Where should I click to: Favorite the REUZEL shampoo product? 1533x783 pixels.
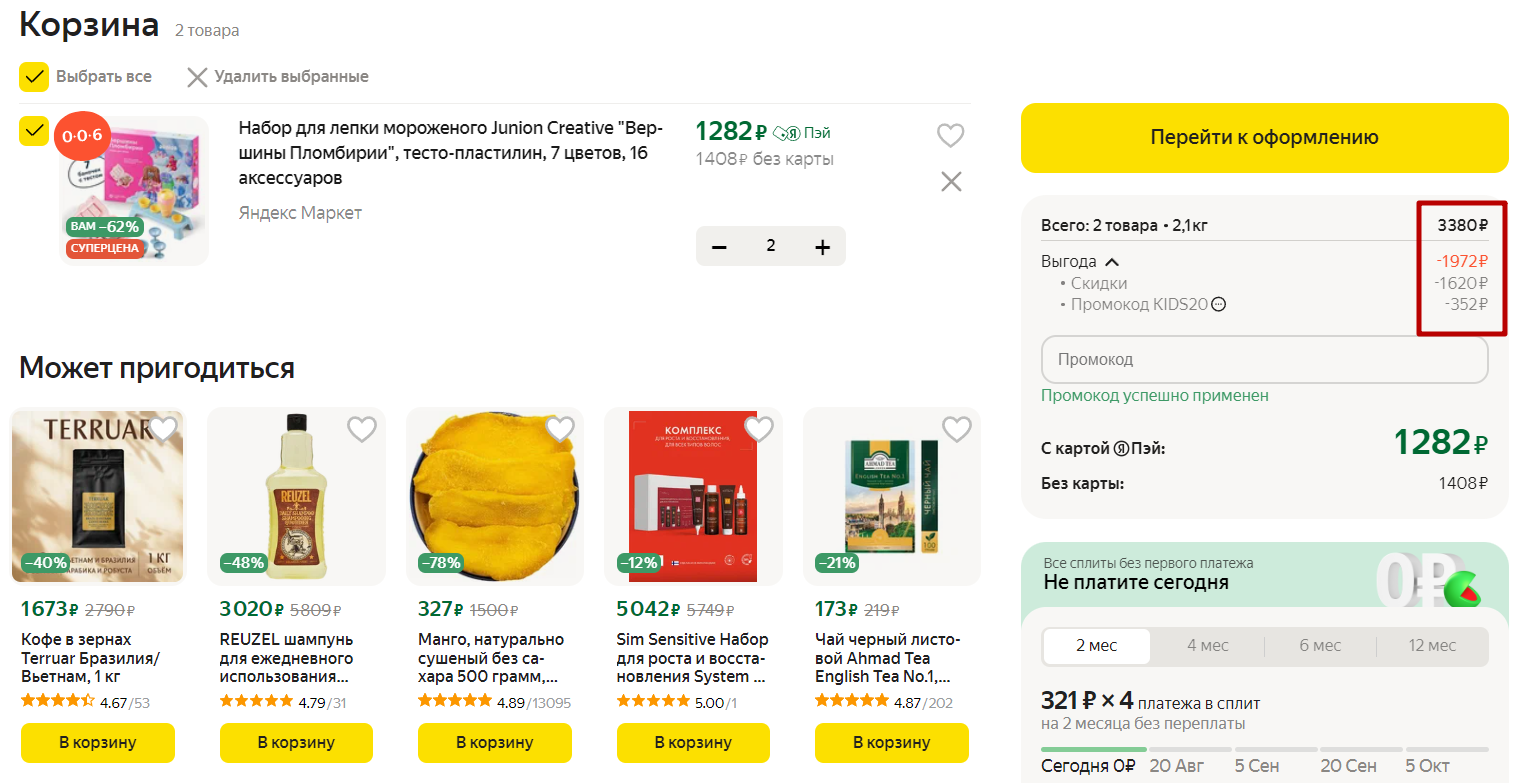pyautogui.click(x=362, y=429)
